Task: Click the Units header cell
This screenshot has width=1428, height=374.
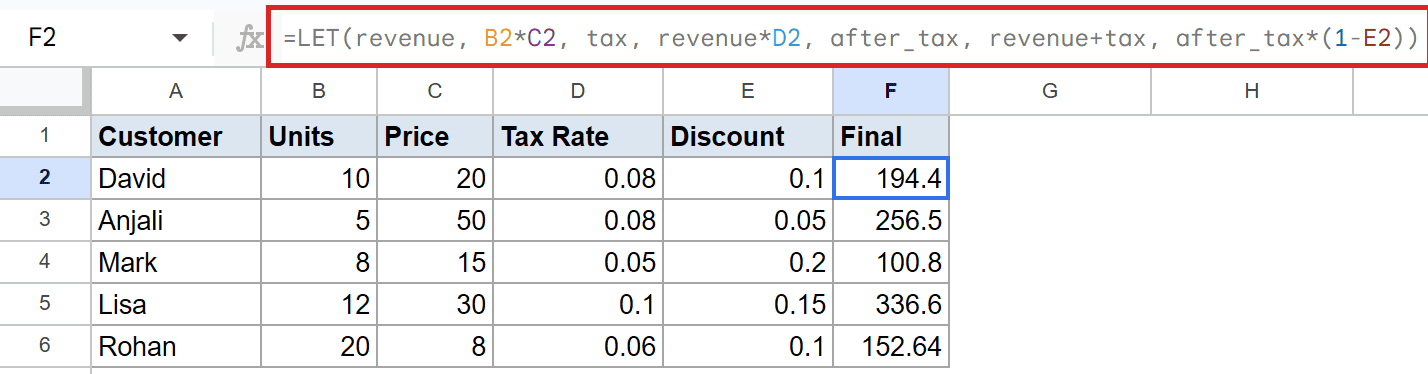Action: point(319,136)
